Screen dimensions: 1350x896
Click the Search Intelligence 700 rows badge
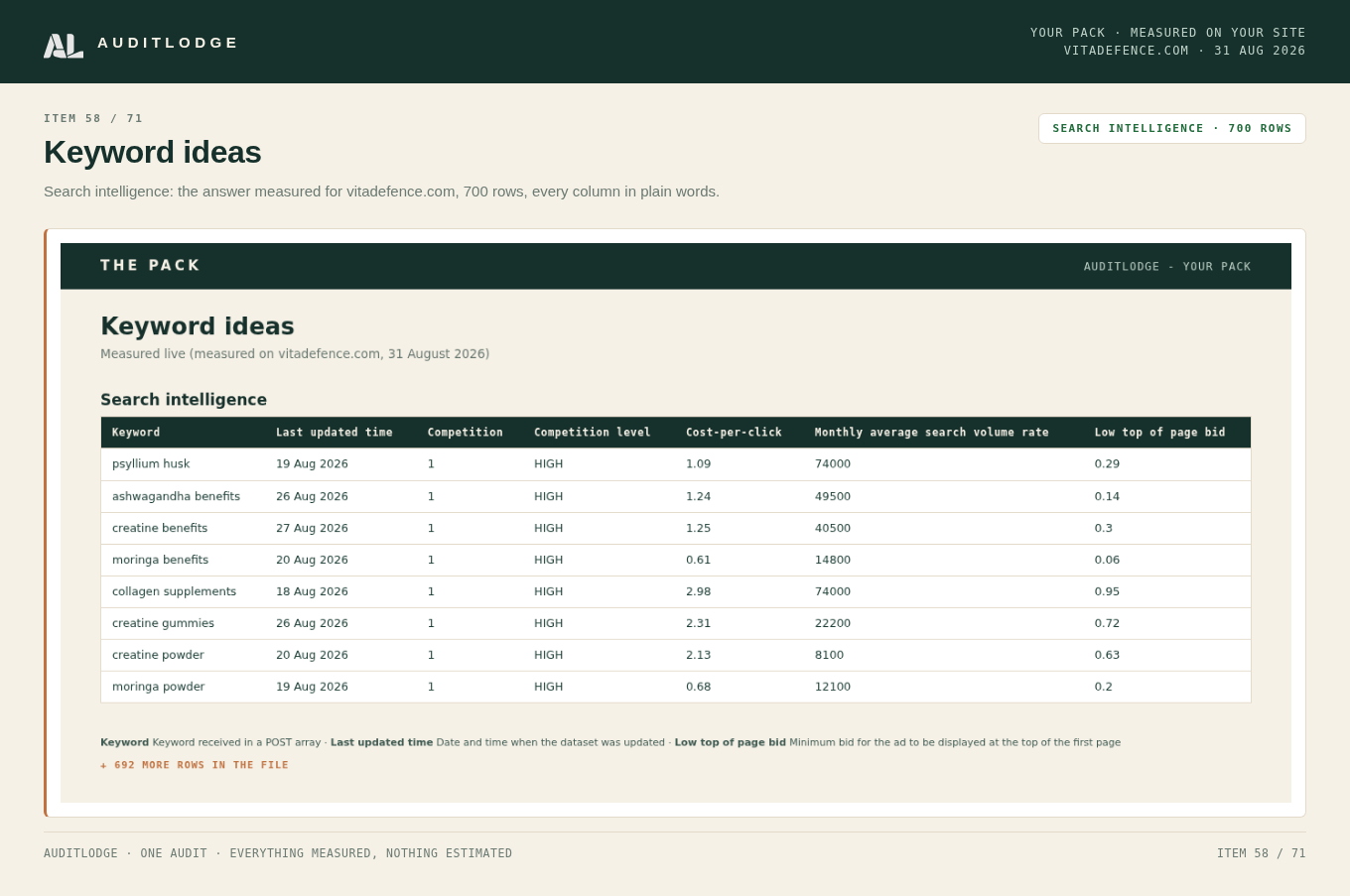pyautogui.click(x=1172, y=128)
